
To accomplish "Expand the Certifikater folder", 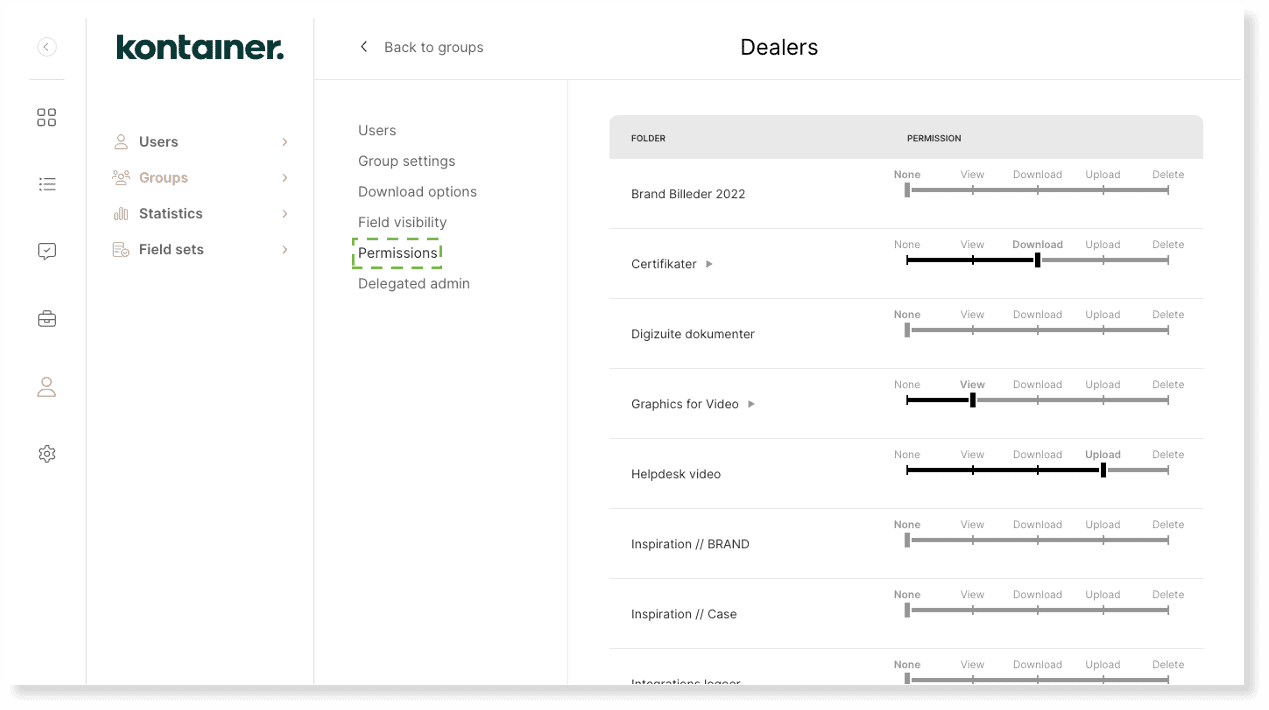I will tap(709, 264).
